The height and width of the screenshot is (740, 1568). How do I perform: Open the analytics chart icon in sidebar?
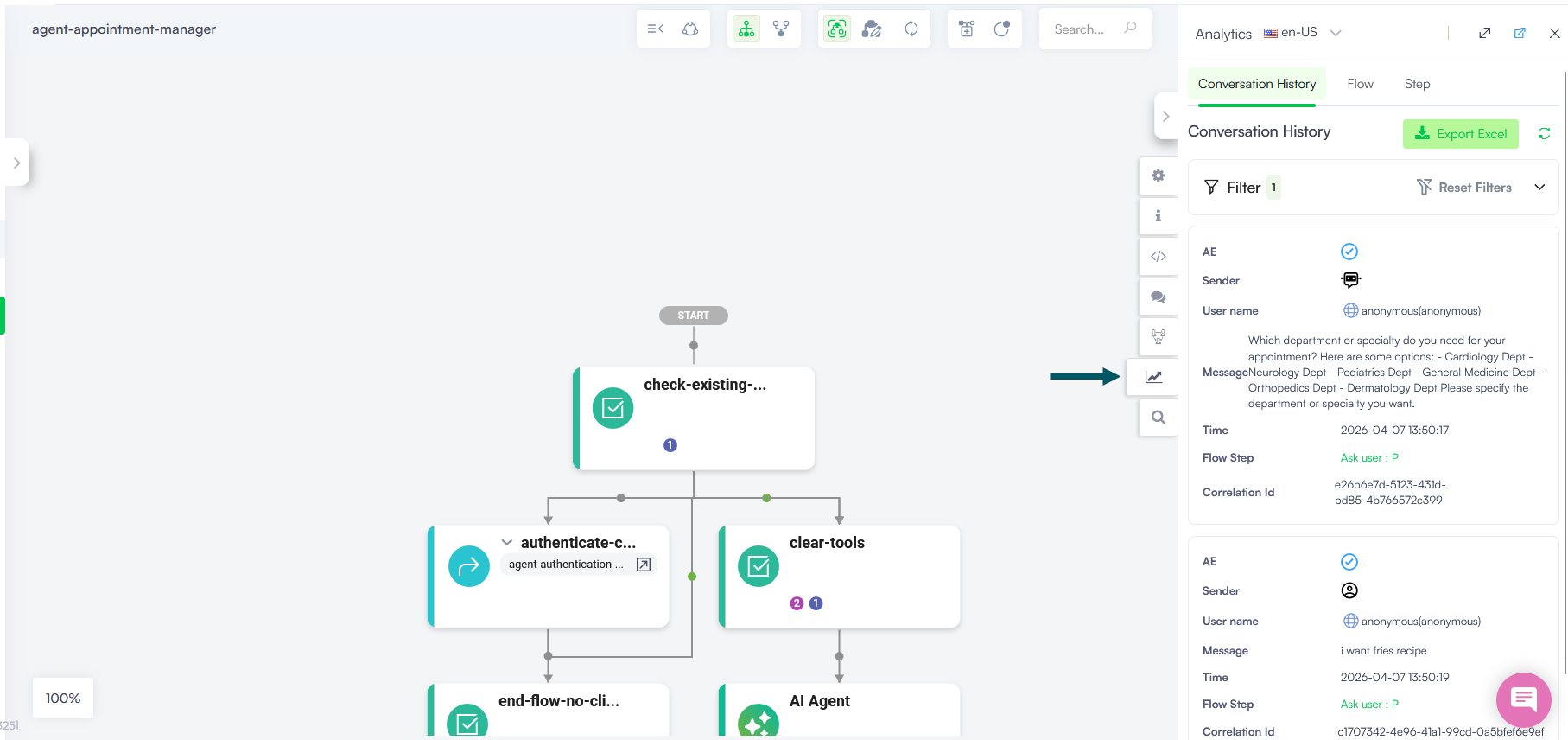(x=1153, y=377)
